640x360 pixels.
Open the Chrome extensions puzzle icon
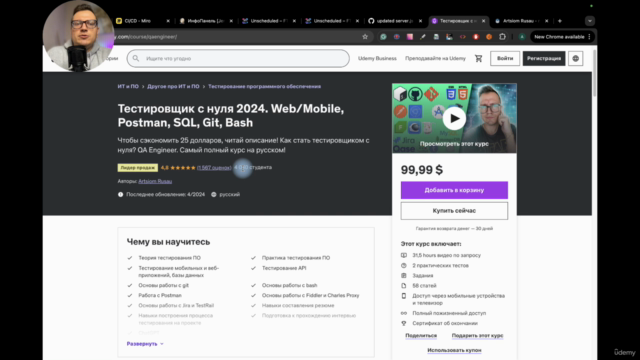pyautogui.click(x=502, y=37)
